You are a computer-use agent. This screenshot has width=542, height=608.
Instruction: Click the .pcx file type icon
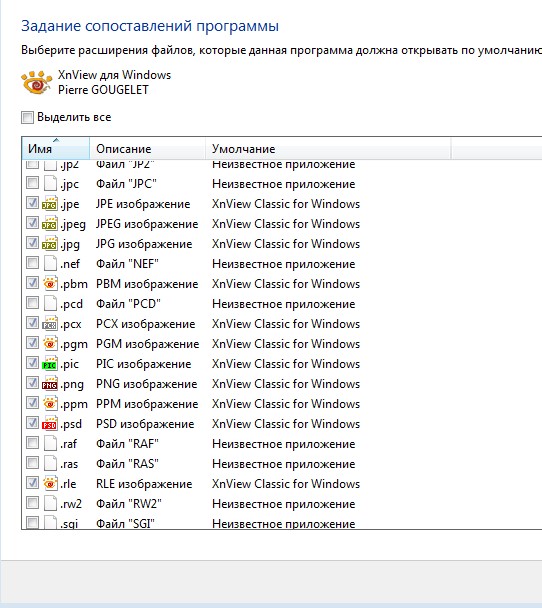pos(50,324)
